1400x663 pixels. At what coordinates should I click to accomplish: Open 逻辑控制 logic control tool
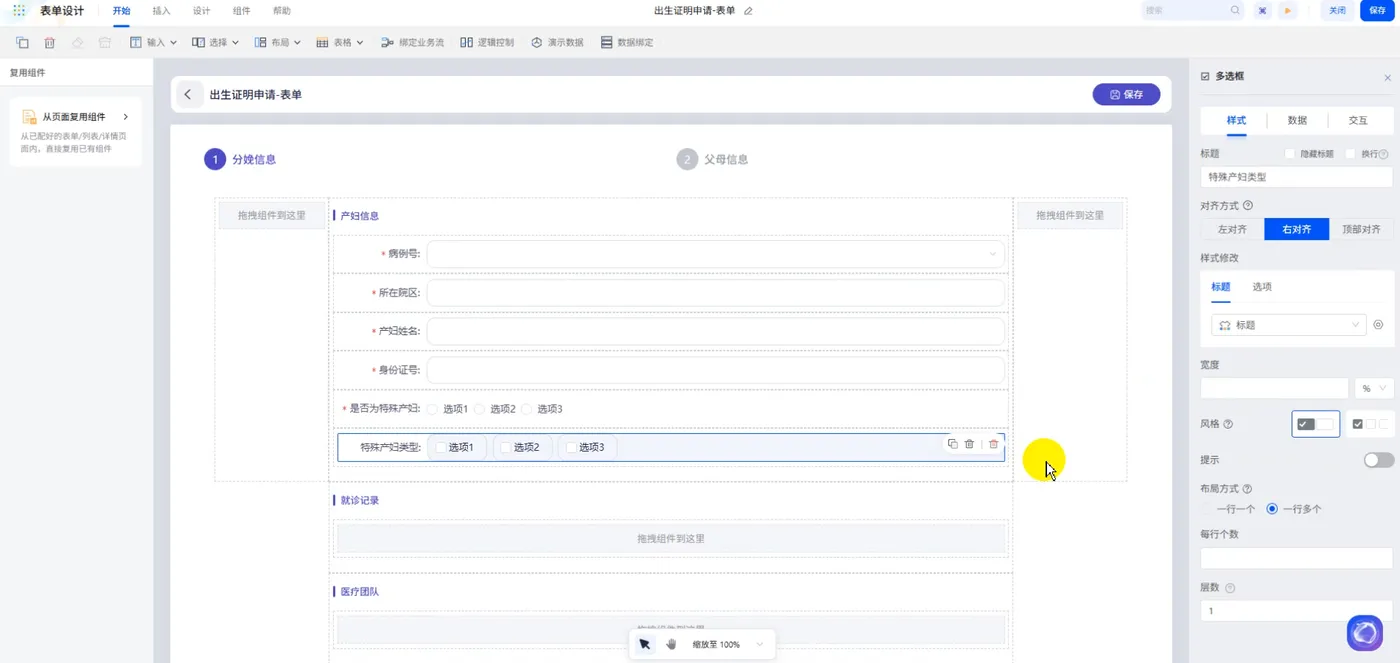(x=487, y=43)
